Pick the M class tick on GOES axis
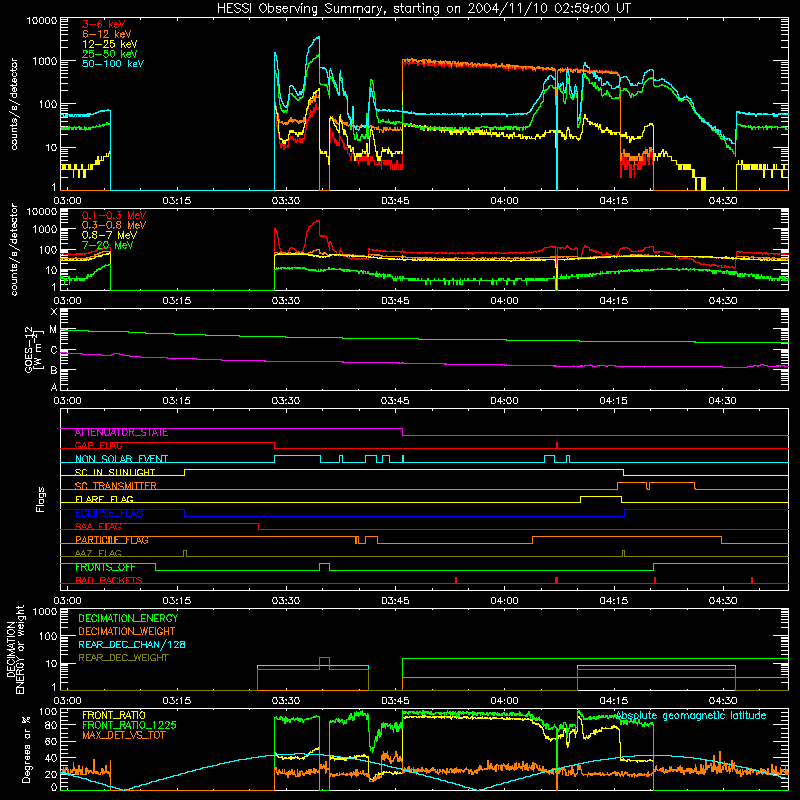Screen dimensions: 800x800 (54, 330)
